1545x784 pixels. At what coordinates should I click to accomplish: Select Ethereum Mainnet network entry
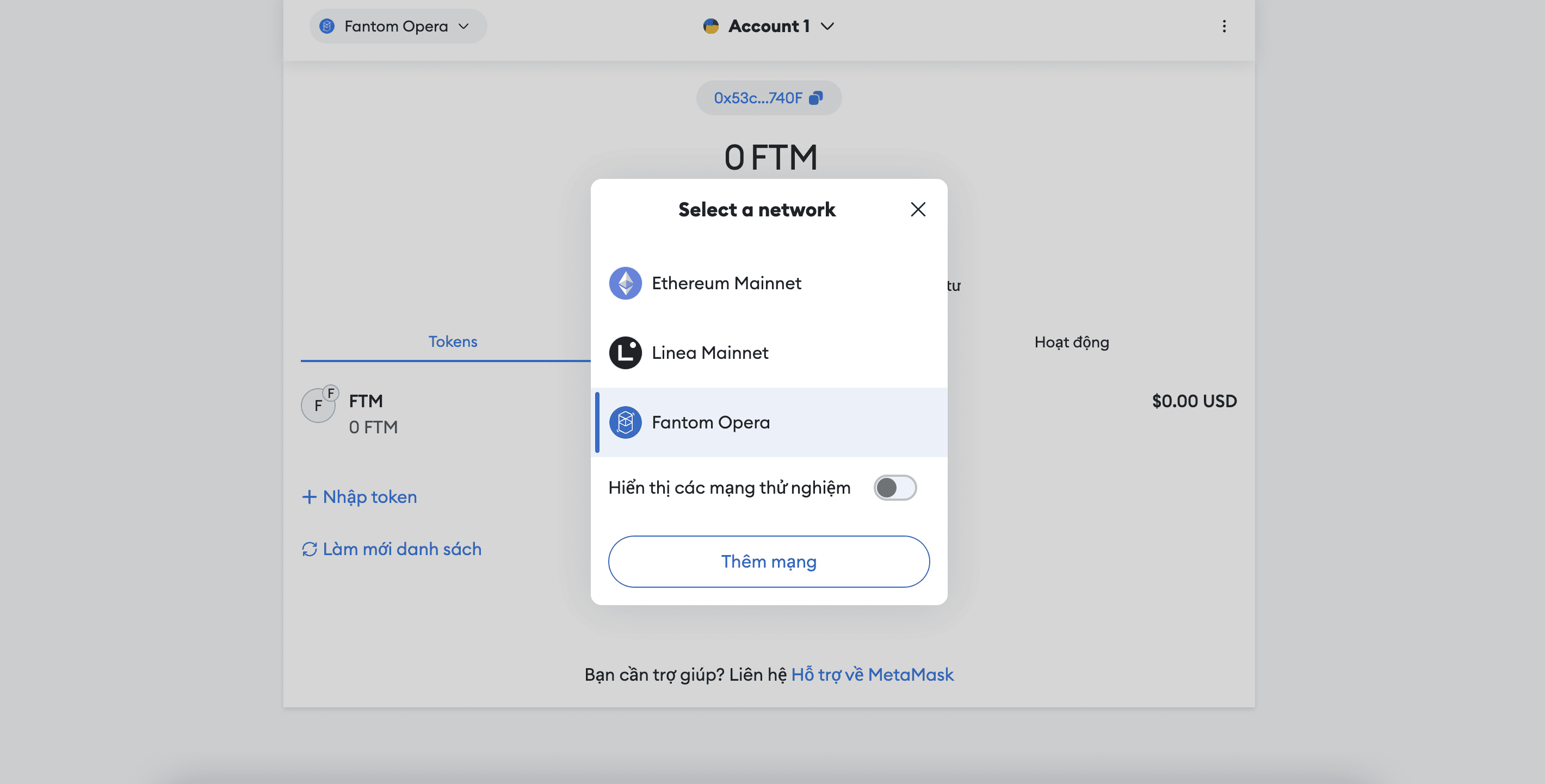(726, 283)
